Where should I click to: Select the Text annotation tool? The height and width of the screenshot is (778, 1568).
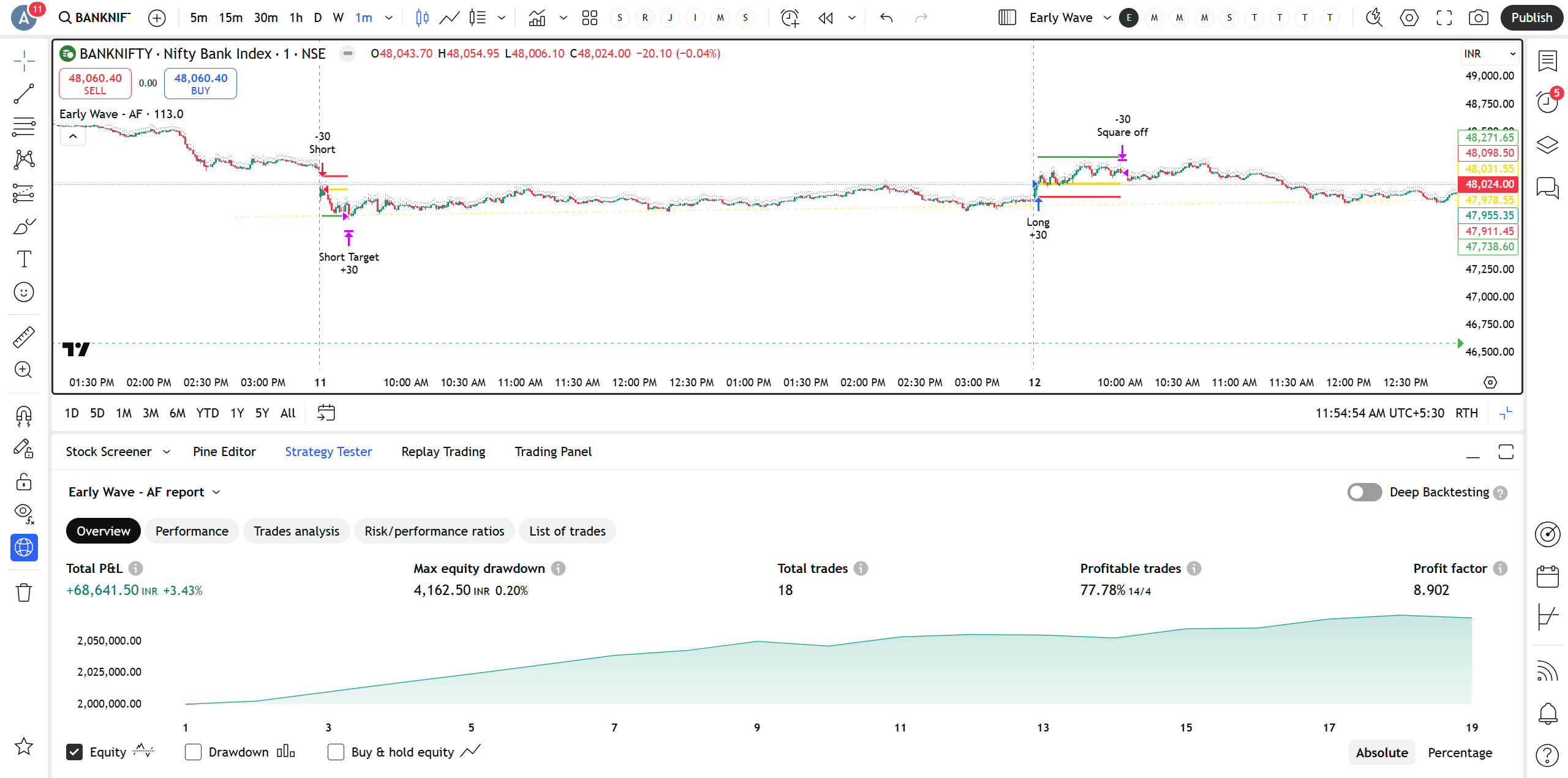pyautogui.click(x=24, y=259)
